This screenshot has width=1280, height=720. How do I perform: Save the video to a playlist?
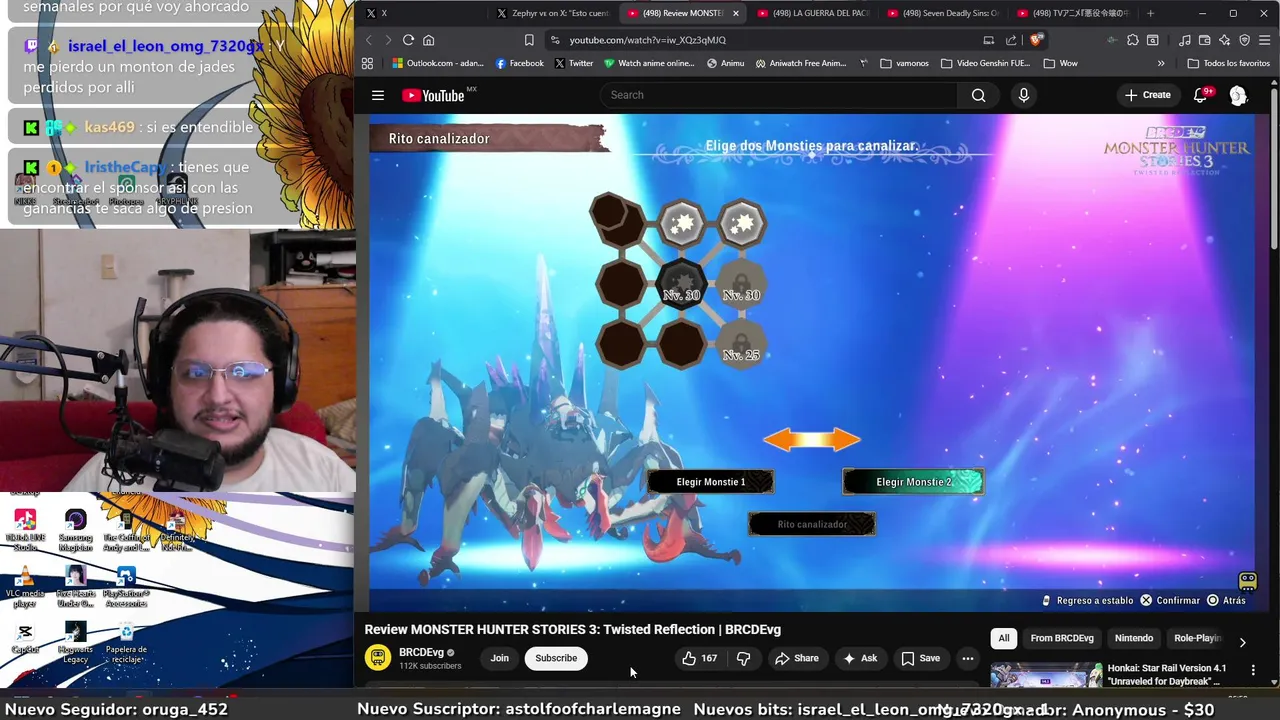[x=920, y=658]
